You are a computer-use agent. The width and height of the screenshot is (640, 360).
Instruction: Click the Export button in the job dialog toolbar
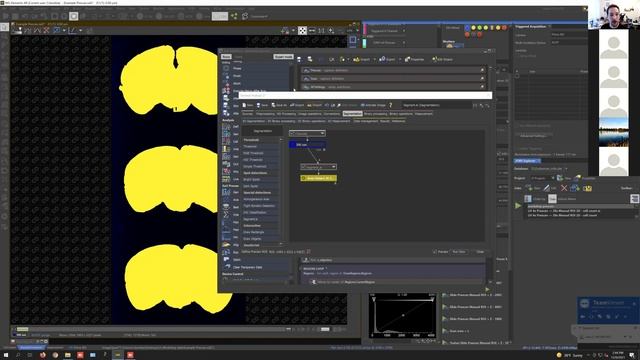[387, 60]
